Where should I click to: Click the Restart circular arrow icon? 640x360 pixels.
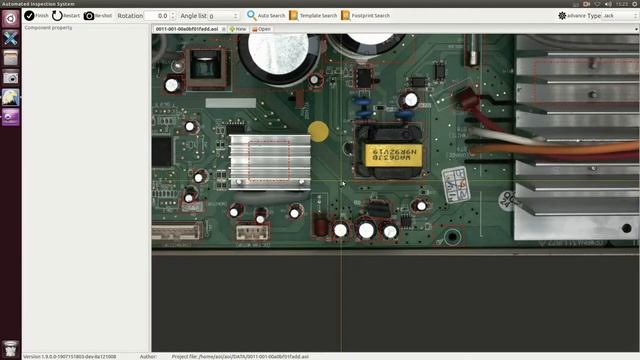point(57,16)
